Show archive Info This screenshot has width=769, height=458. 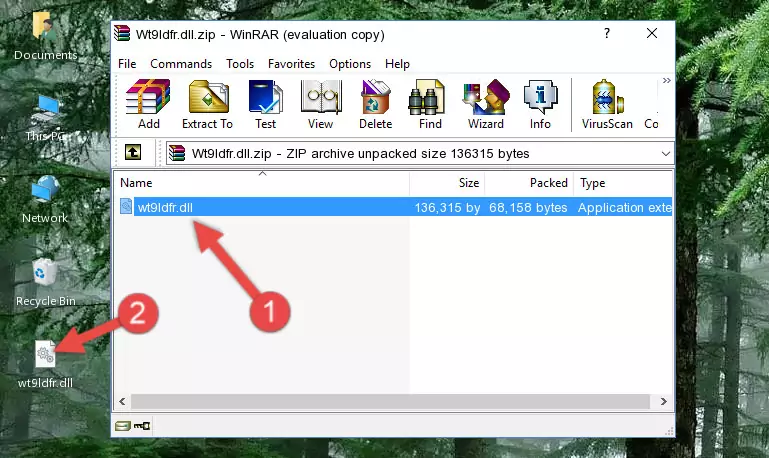tap(540, 104)
